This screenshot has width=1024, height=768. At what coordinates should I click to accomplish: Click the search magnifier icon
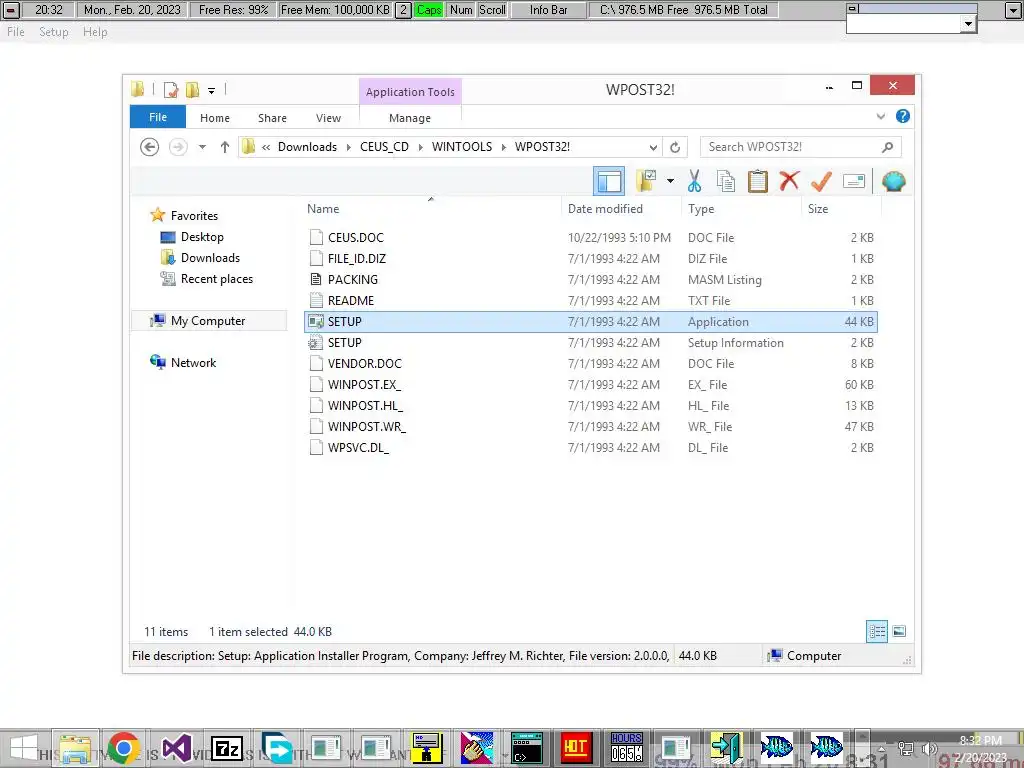coord(887,147)
